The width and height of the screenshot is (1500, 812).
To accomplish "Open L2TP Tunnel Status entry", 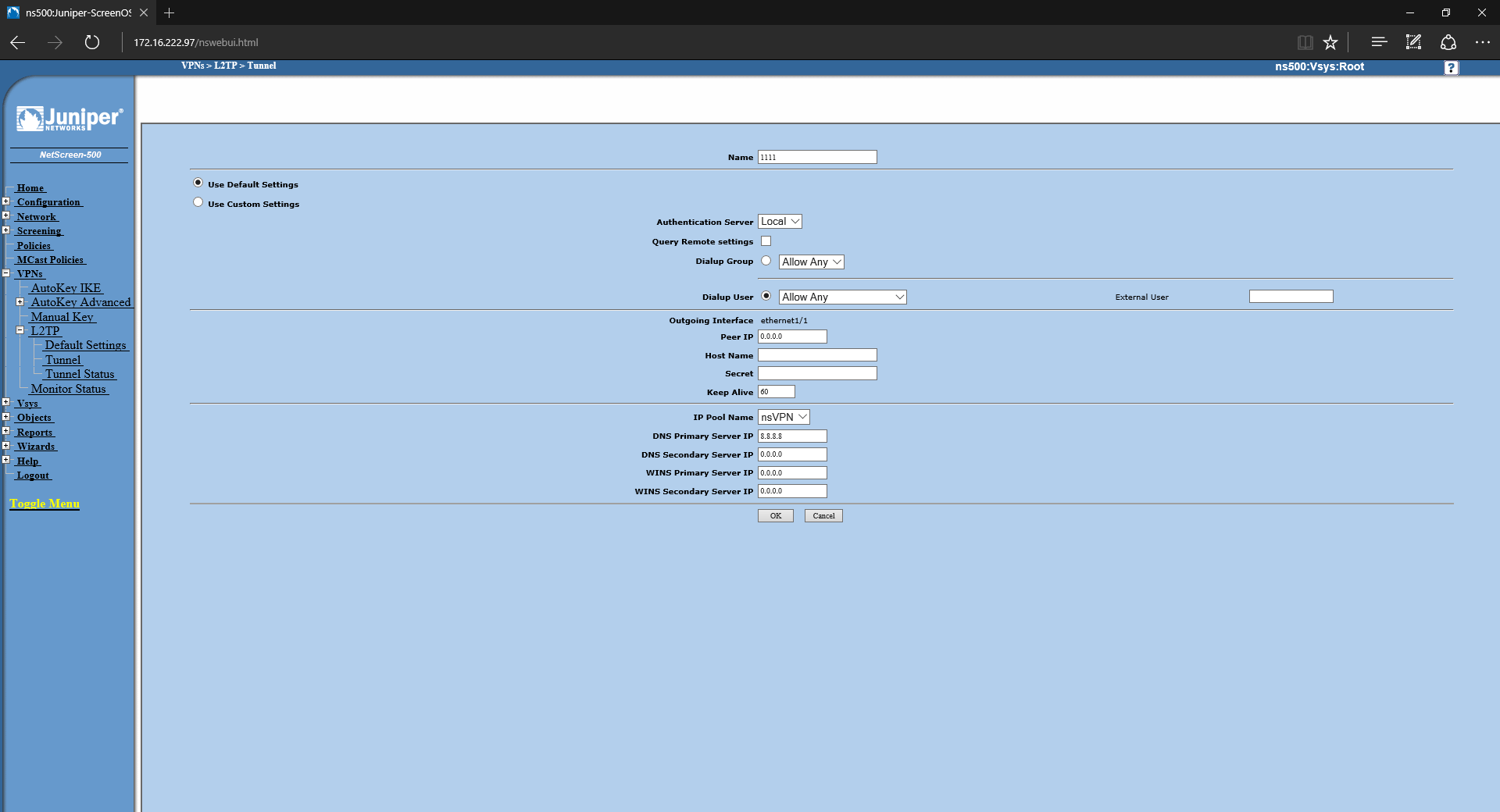I will 80,374.
